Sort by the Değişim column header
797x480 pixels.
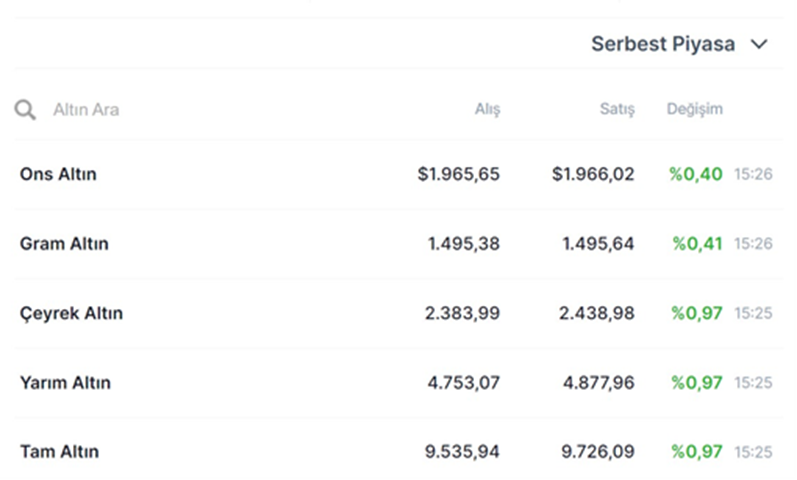(x=694, y=109)
